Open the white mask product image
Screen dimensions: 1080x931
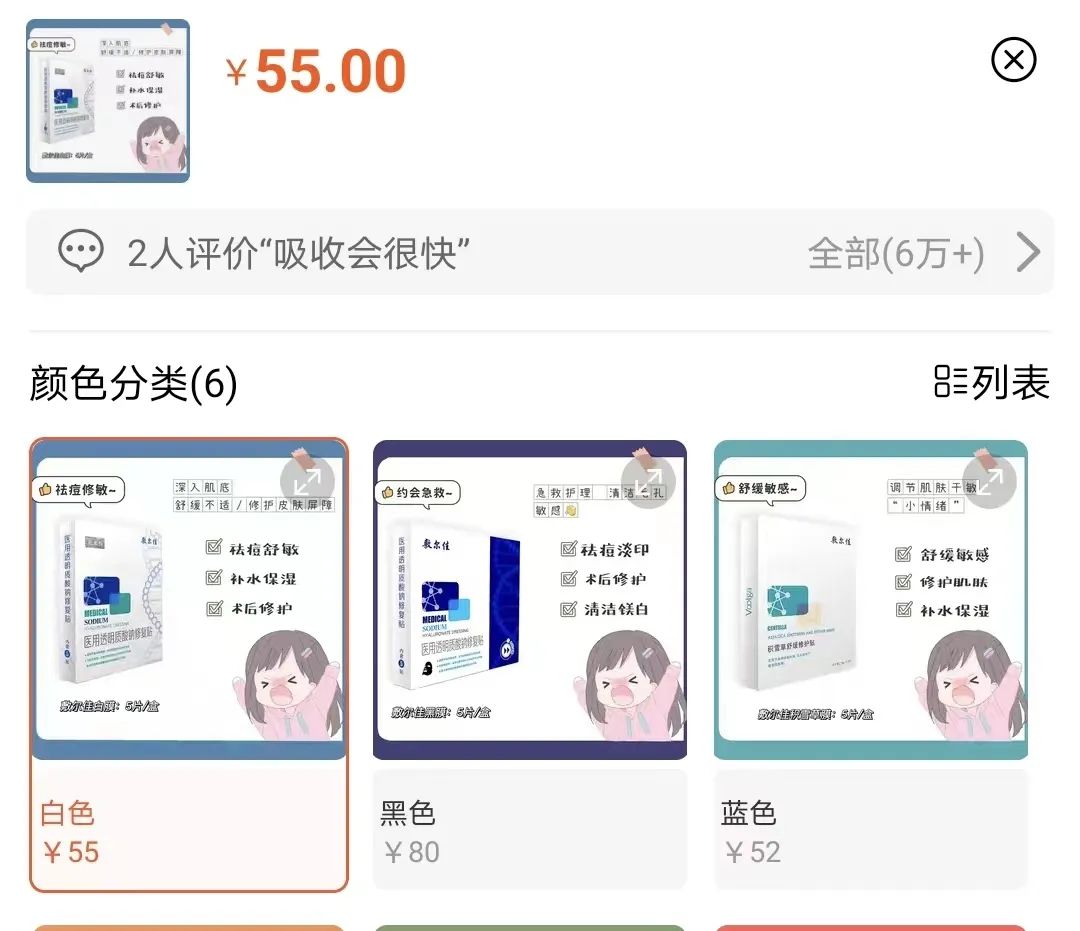[189, 600]
